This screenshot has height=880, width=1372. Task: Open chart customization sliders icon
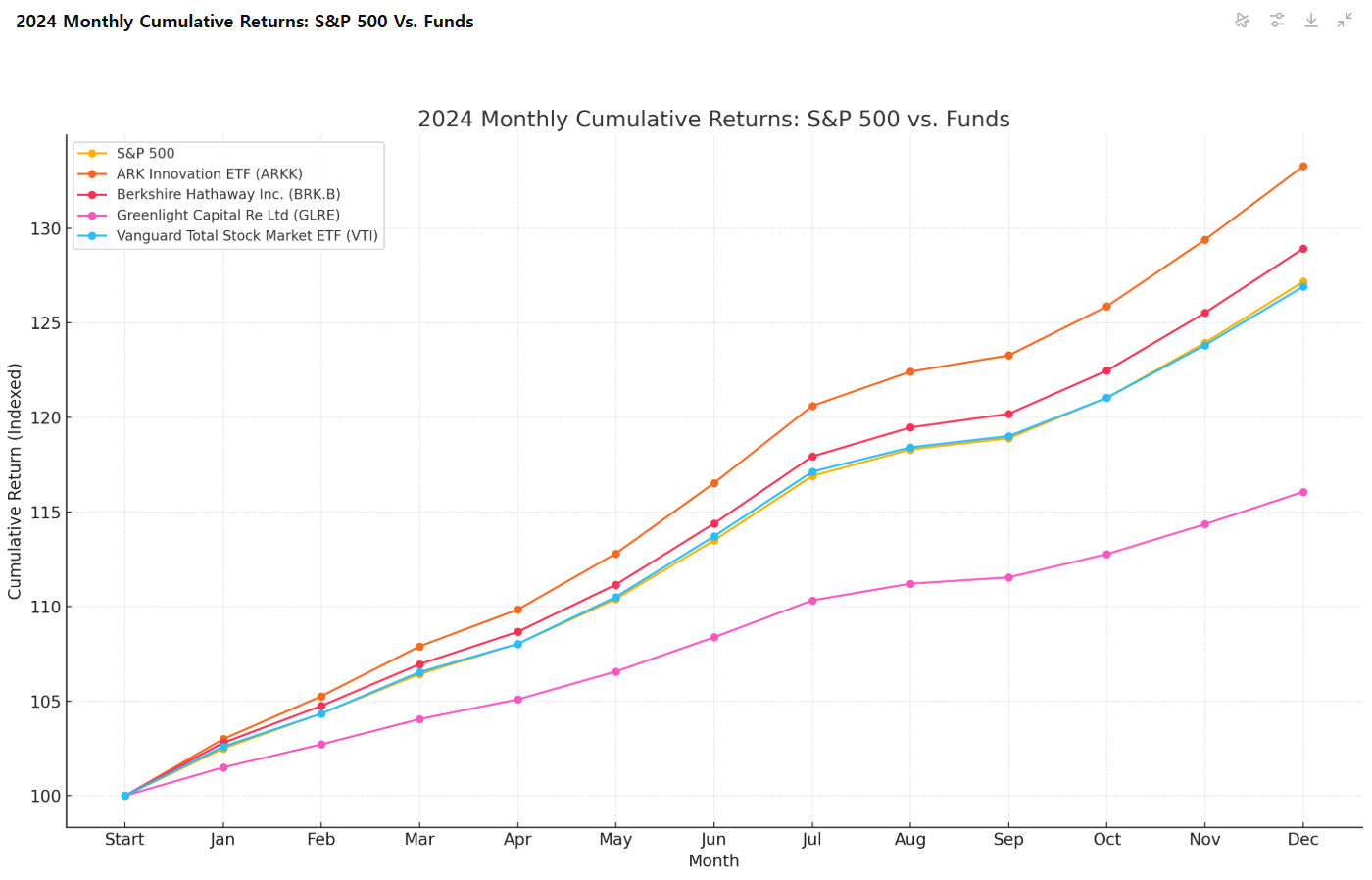tap(1277, 20)
